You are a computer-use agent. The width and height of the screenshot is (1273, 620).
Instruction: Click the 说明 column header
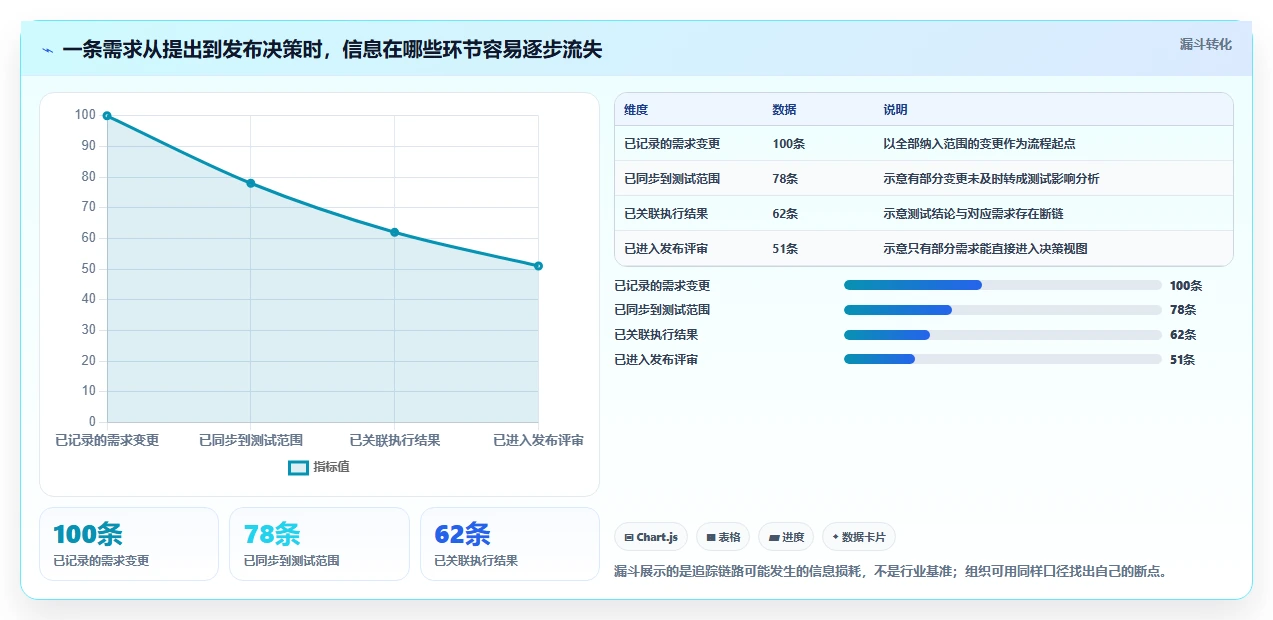(x=895, y=110)
